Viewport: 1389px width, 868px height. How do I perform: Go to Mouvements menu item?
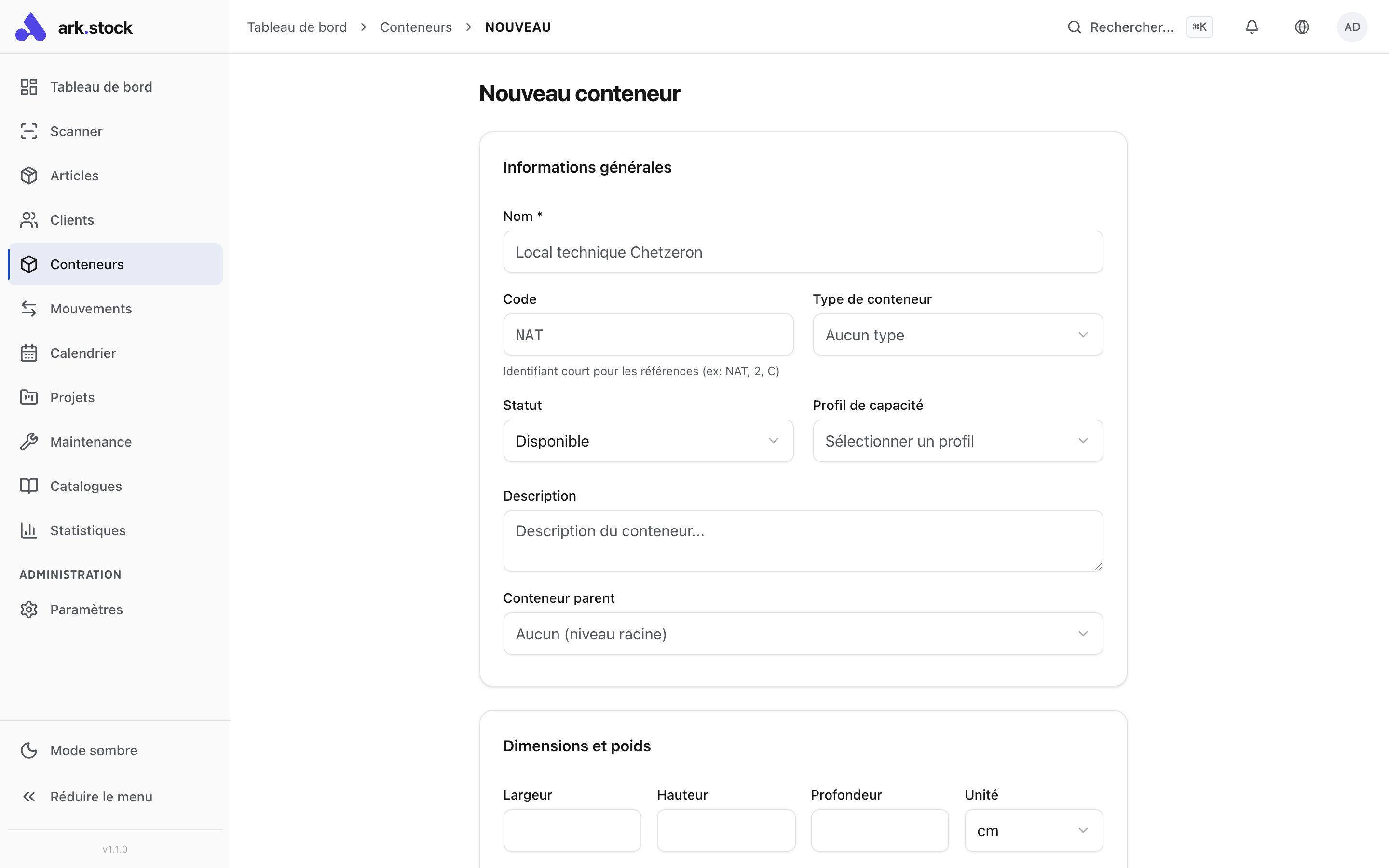(x=91, y=309)
